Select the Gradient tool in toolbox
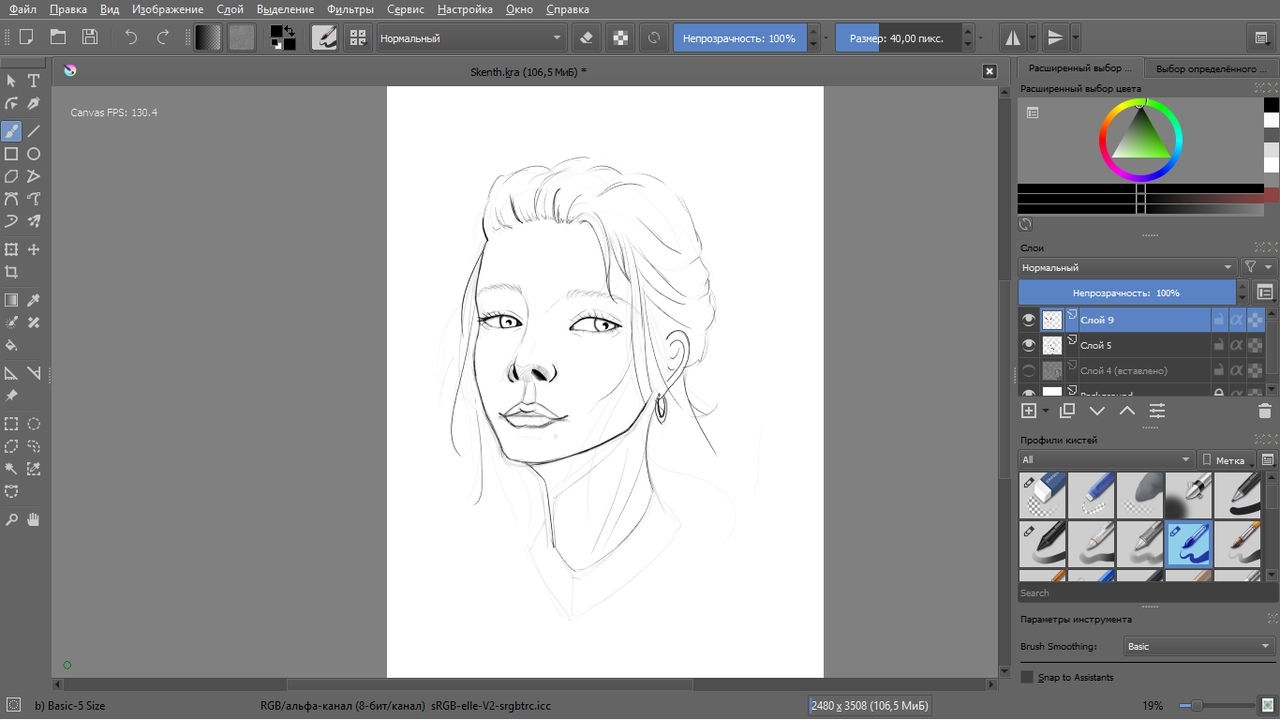Screen dimensions: 1280x720 point(11,300)
